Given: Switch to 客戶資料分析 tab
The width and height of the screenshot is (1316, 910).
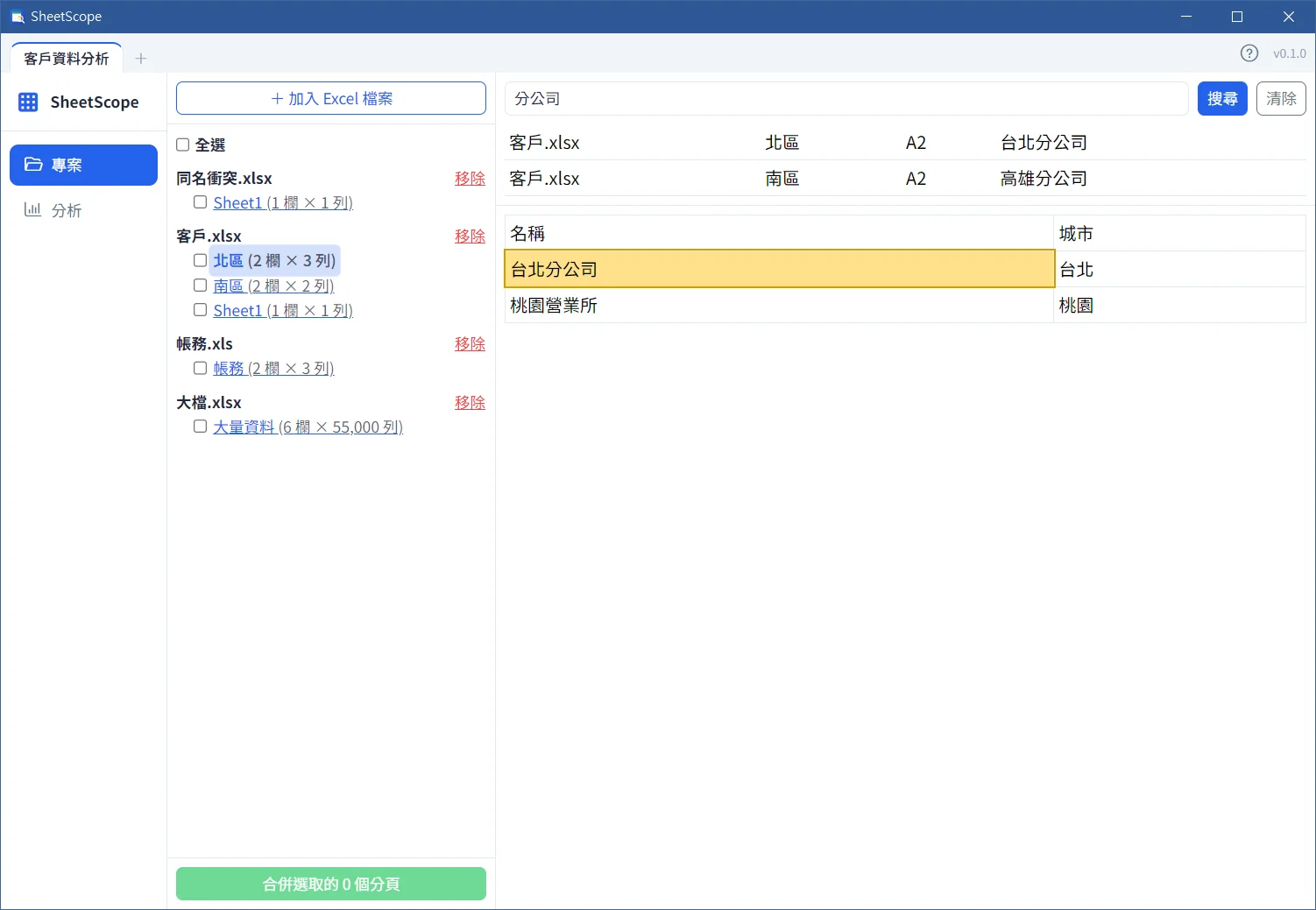Looking at the screenshot, I should click(x=67, y=59).
